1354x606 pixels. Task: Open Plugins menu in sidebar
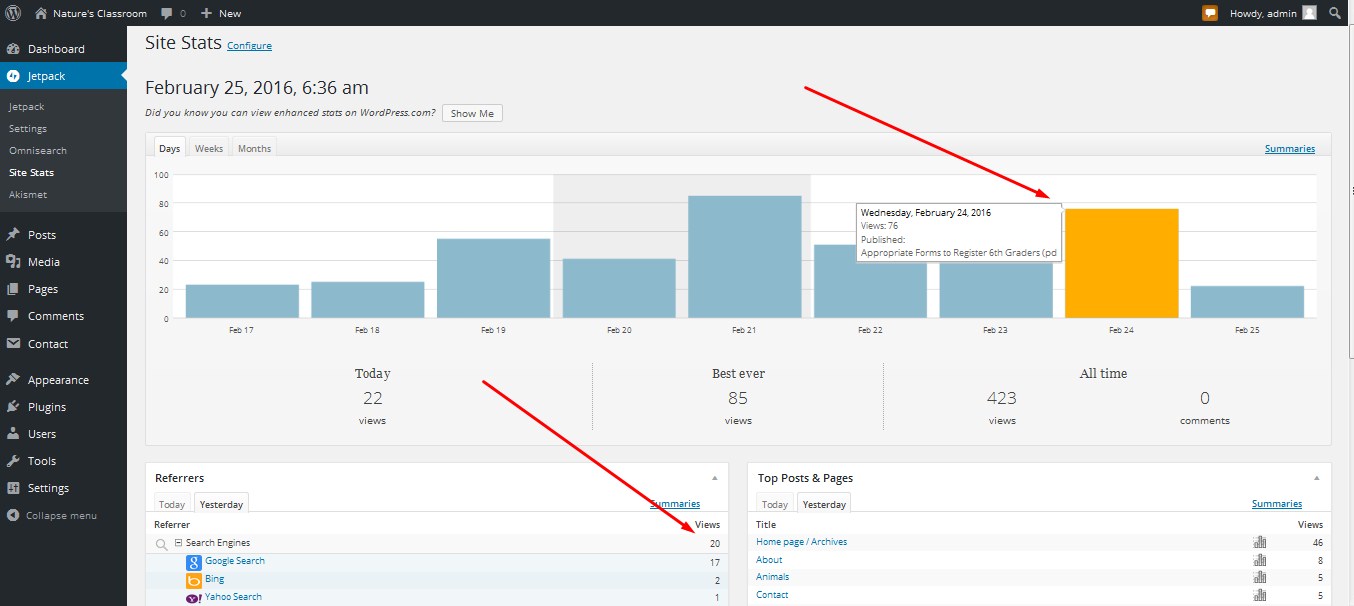coord(63,407)
